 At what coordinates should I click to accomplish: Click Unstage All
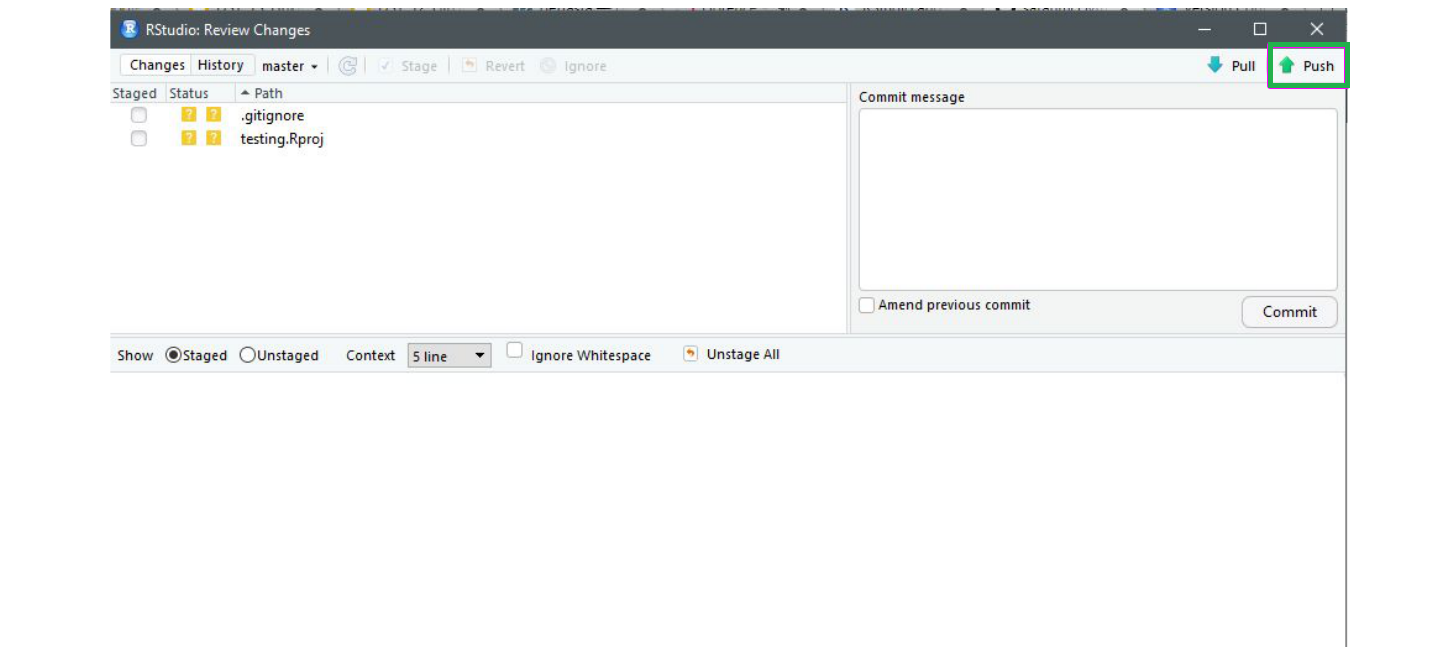[732, 354]
